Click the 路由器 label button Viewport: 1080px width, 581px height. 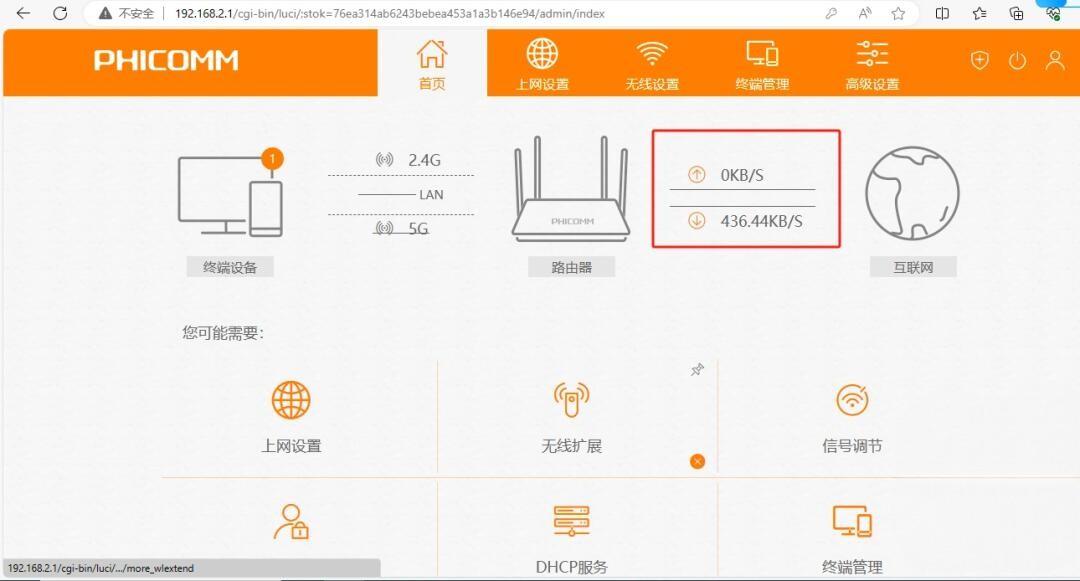[x=572, y=267]
